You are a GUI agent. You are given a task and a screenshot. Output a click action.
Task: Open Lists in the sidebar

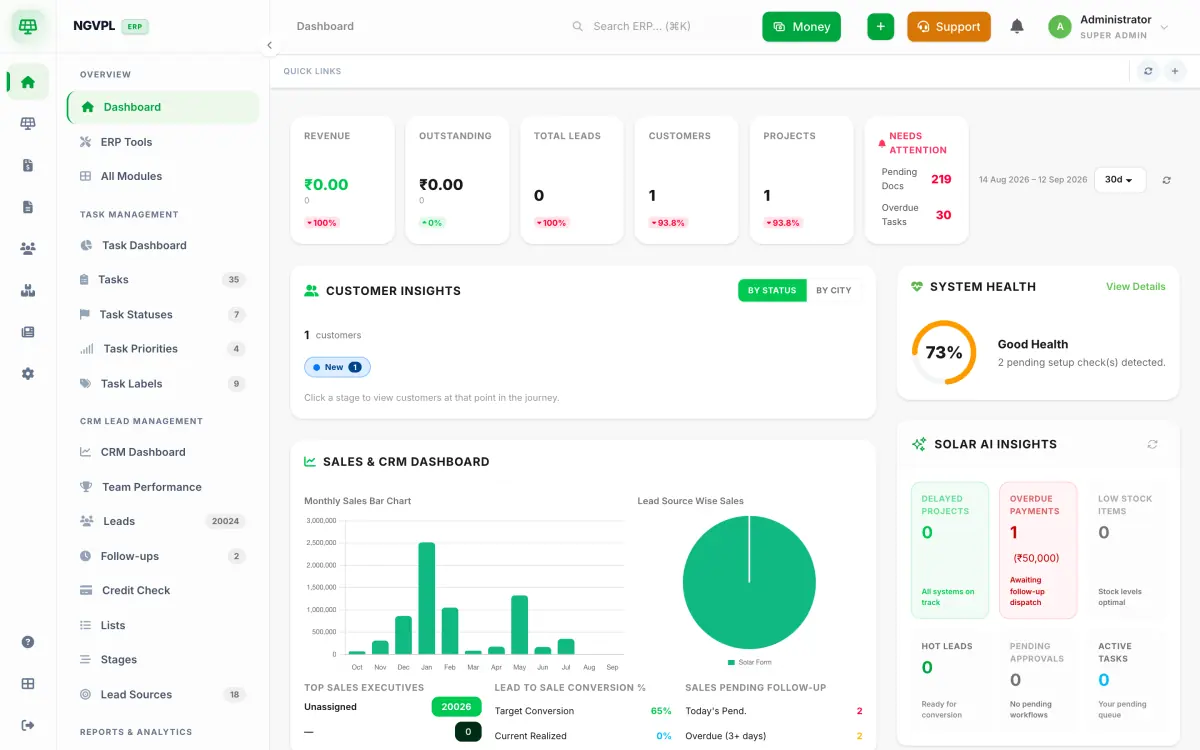(163, 625)
